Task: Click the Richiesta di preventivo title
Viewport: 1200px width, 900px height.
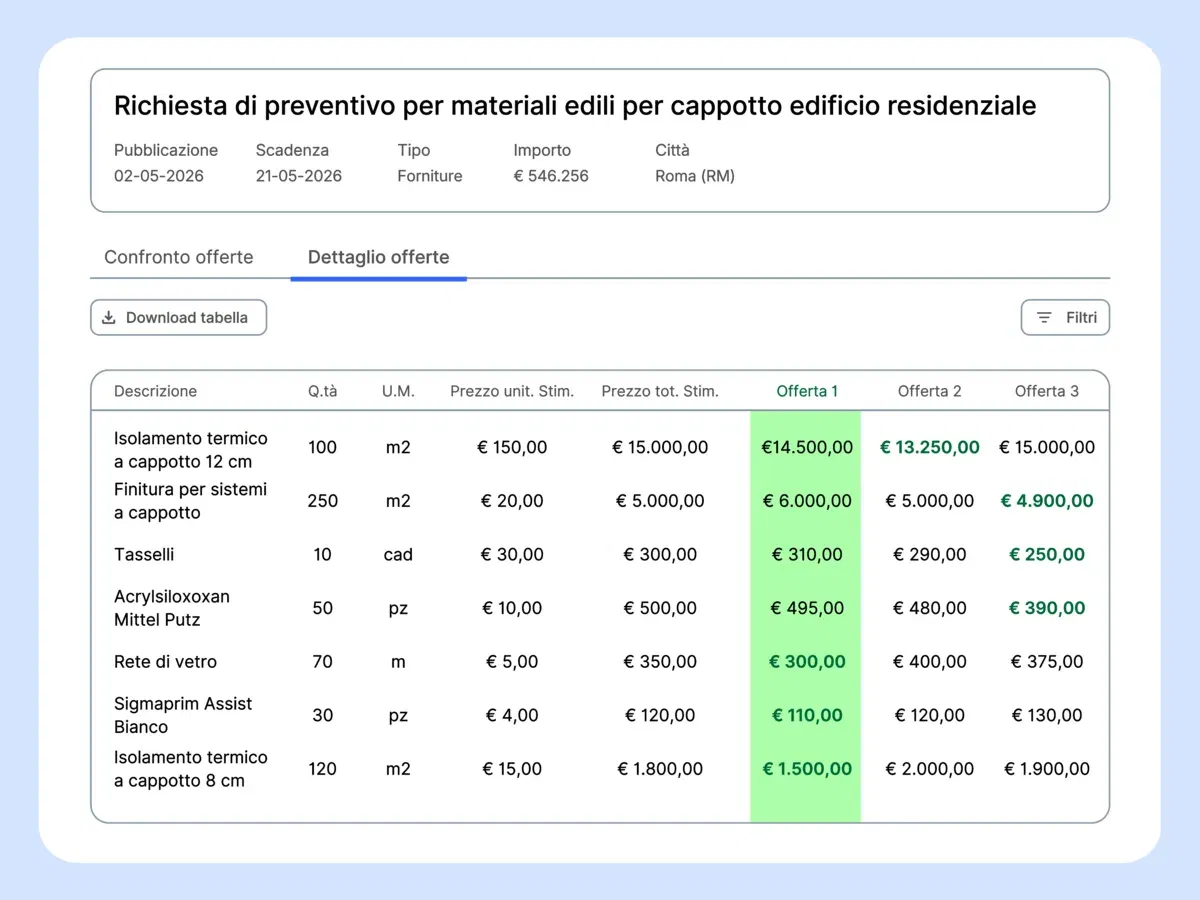Action: (x=575, y=106)
